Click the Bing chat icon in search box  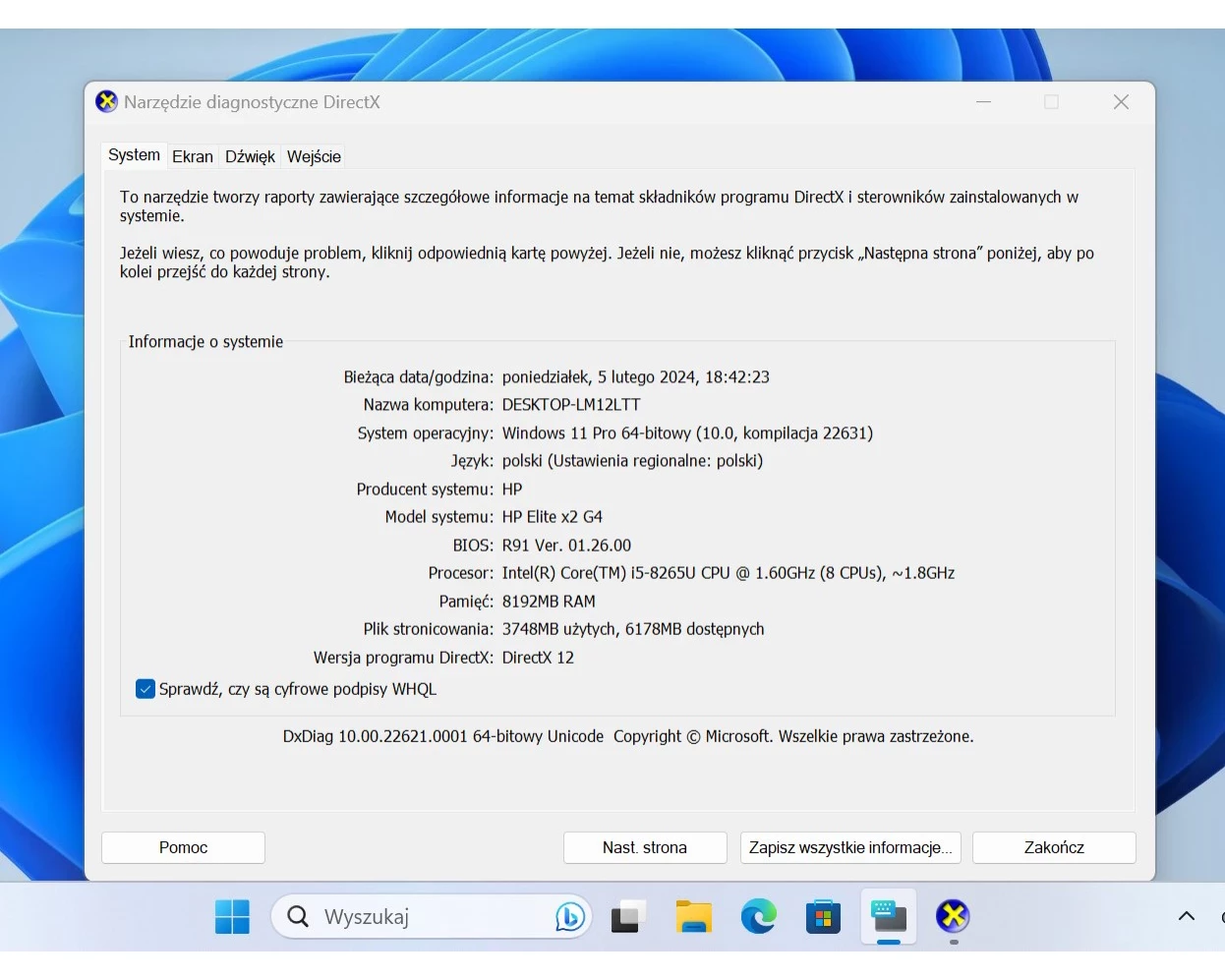coord(570,917)
